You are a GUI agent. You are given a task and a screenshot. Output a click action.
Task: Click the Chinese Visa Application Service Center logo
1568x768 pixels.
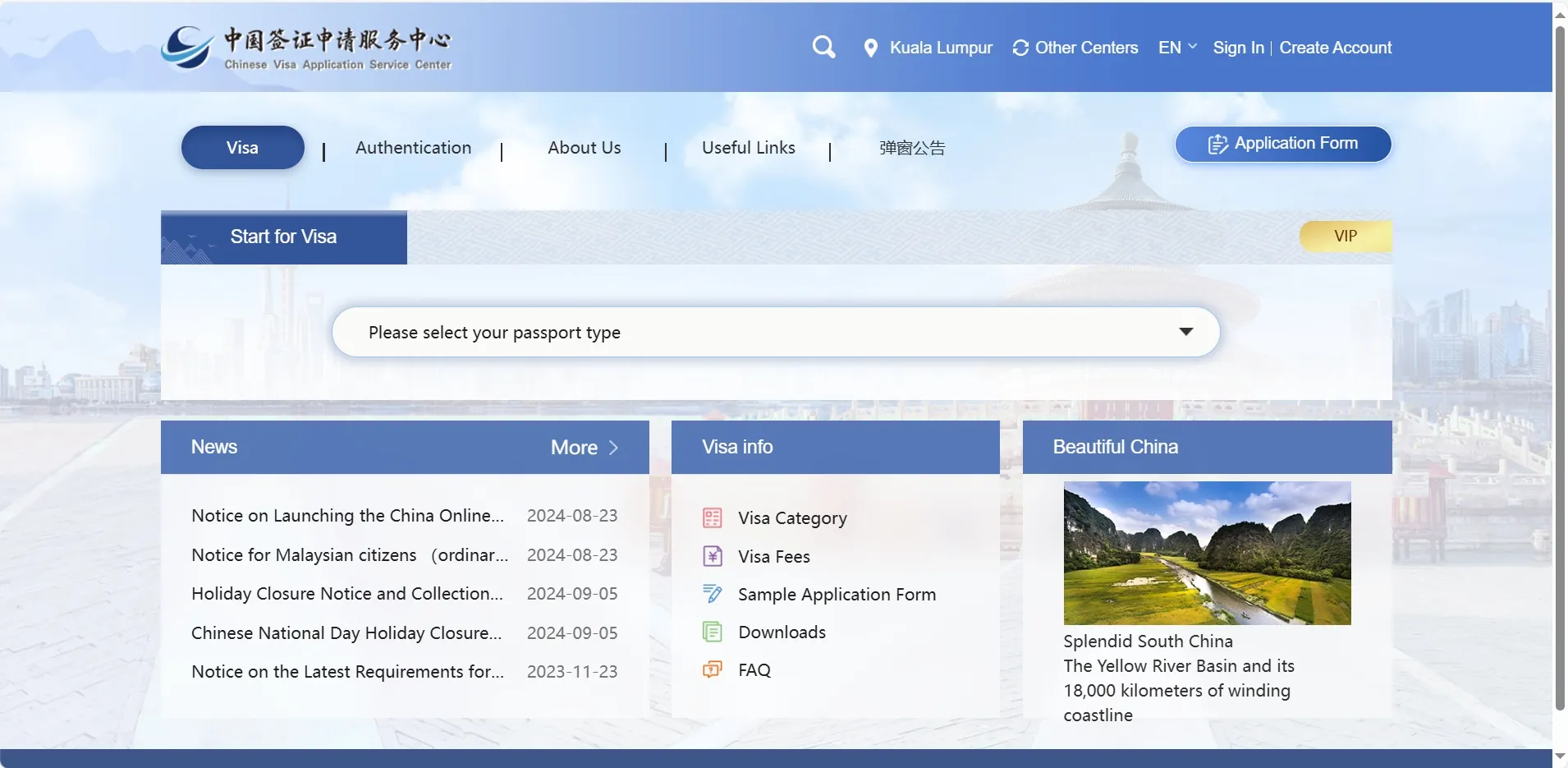306,48
